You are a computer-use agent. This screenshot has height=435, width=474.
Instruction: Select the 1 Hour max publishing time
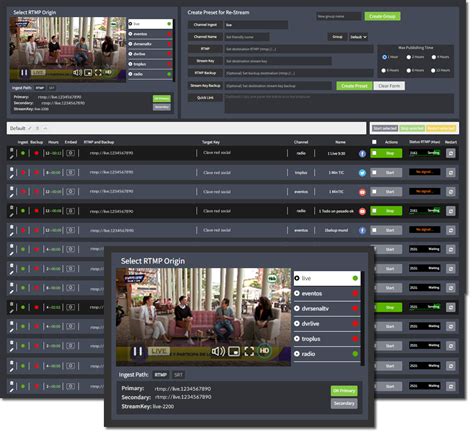coord(384,57)
